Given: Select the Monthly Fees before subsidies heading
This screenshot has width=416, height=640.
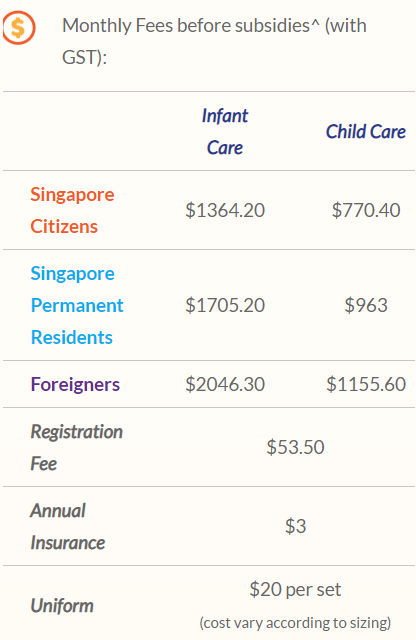Looking at the screenshot, I should click(x=214, y=41).
